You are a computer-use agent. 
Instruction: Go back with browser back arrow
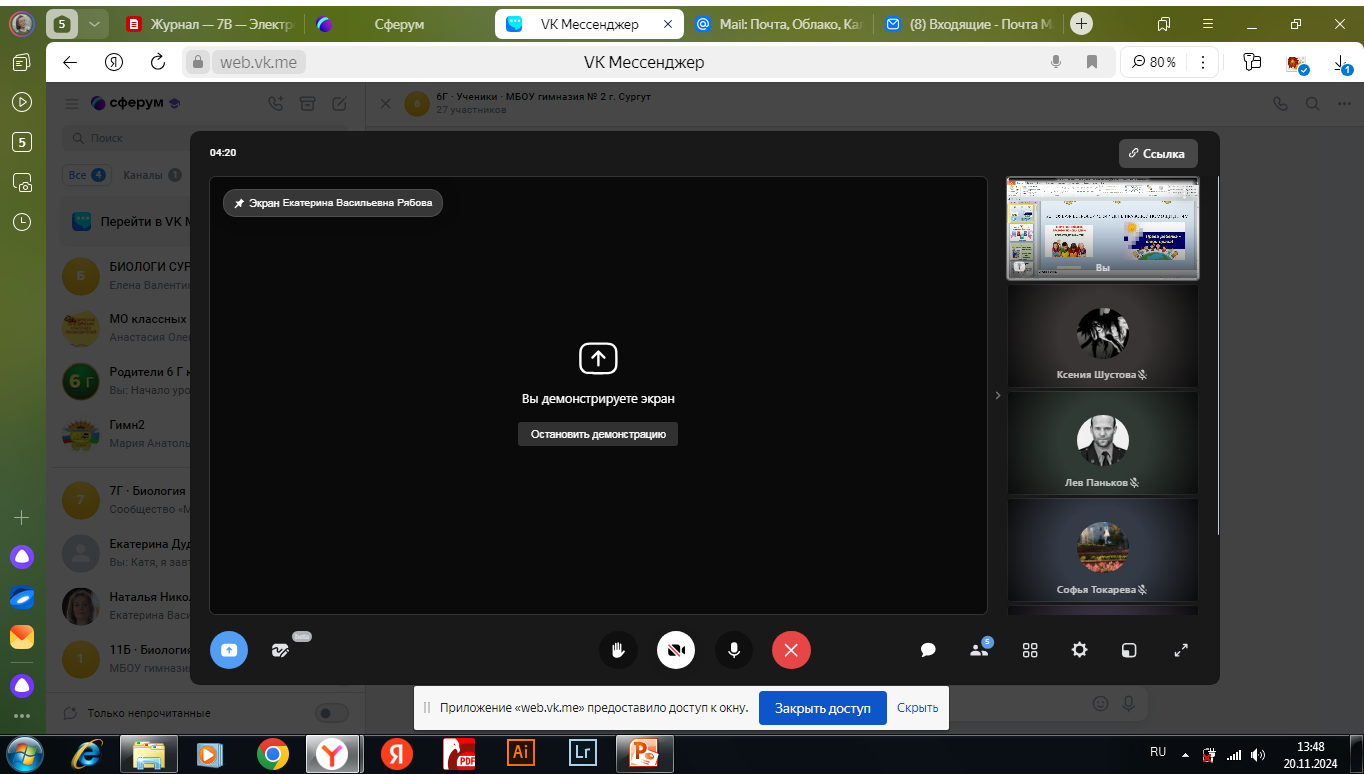69,62
